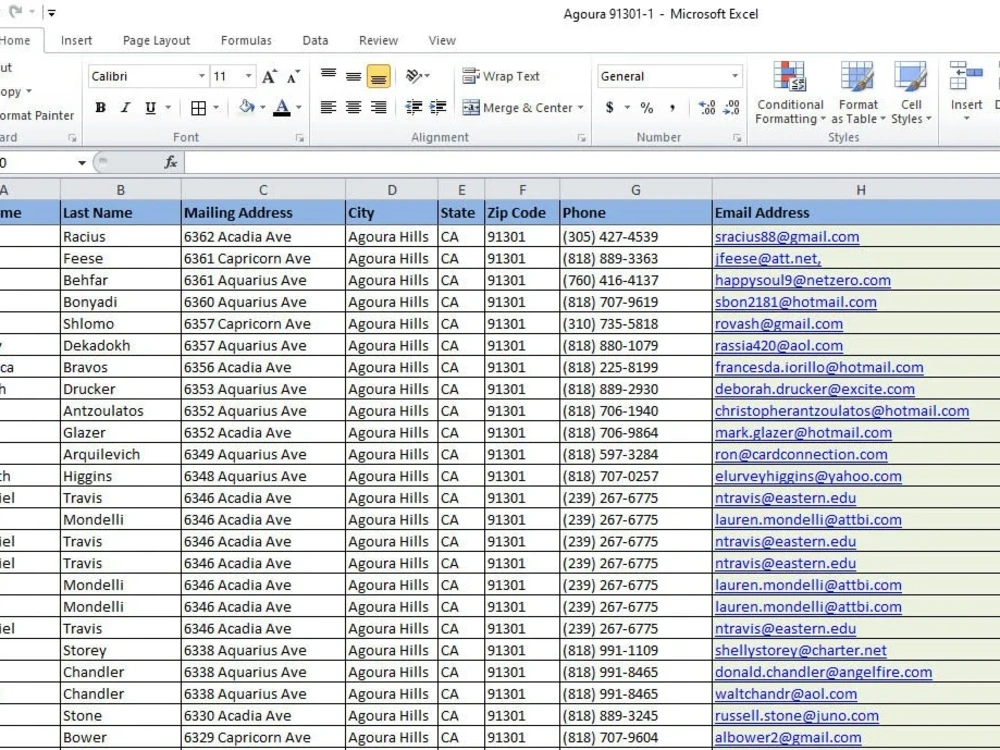This screenshot has width=1000, height=750.
Task: Select the cell containing Antzoulatos
Action: [x=121, y=411]
